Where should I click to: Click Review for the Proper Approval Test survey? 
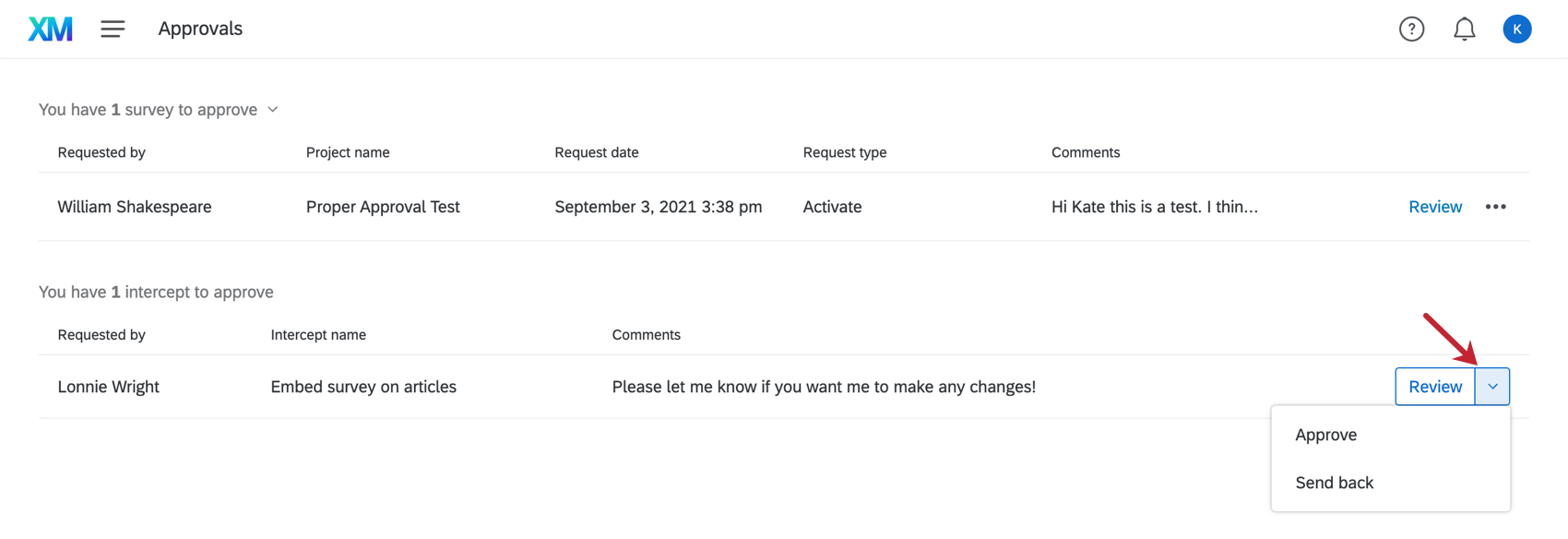[1435, 207]
